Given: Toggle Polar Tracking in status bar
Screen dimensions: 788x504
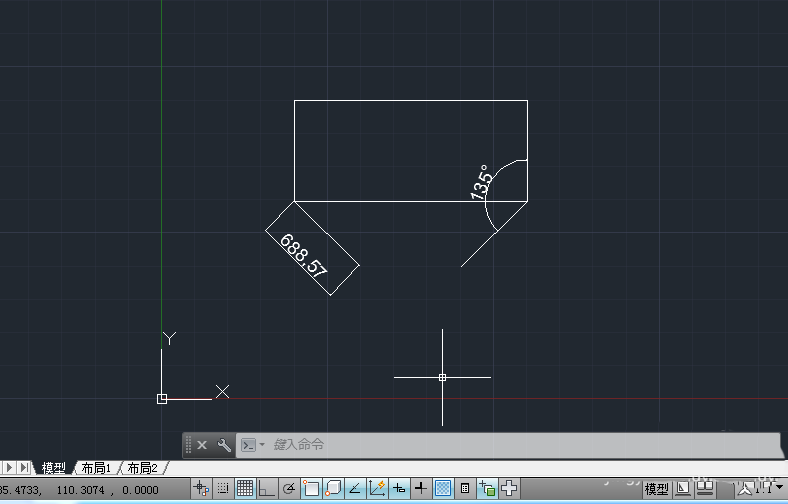Looking at the screenshot, I should click(x=288, y=488).
